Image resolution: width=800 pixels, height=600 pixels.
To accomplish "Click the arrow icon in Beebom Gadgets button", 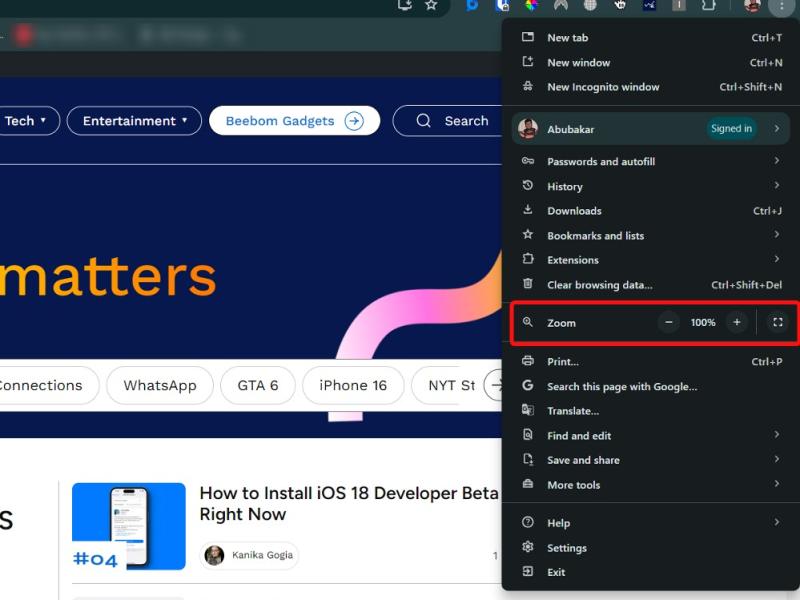I will (x=354, y=121).
